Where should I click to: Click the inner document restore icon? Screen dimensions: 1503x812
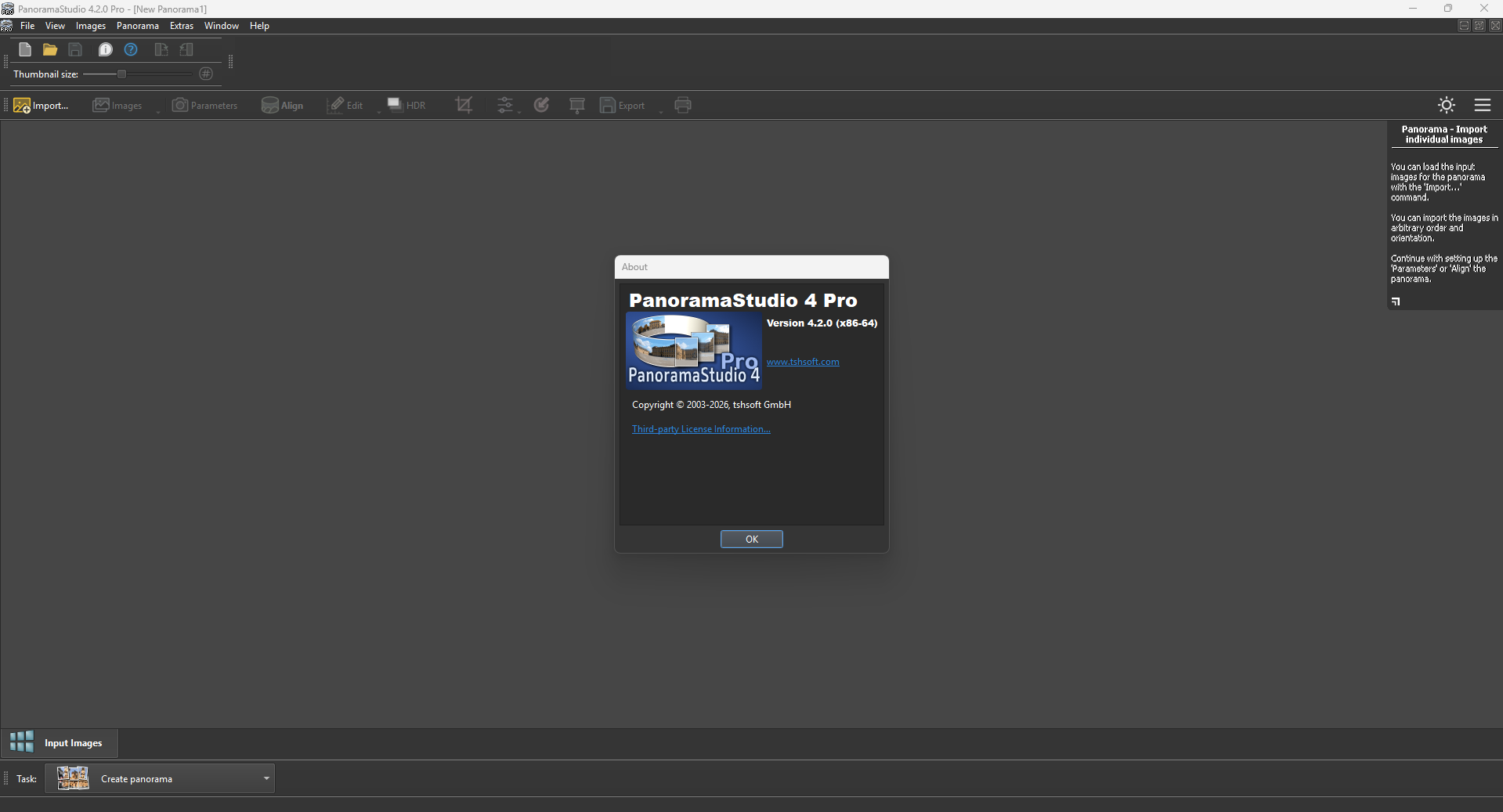point(1480,26)
